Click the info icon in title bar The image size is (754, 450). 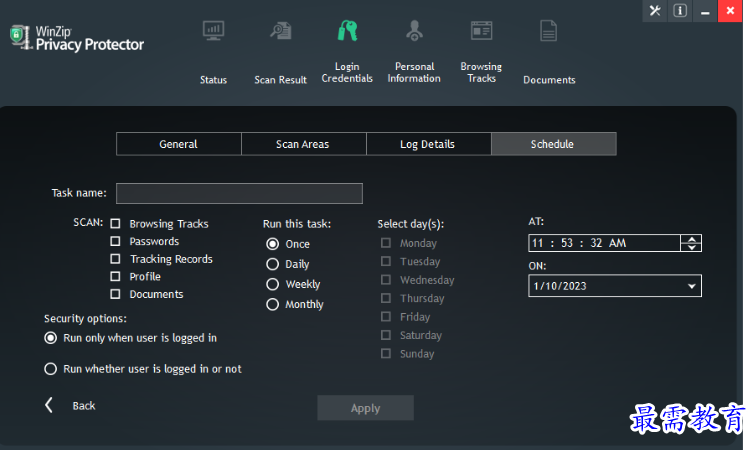(681, 11)
